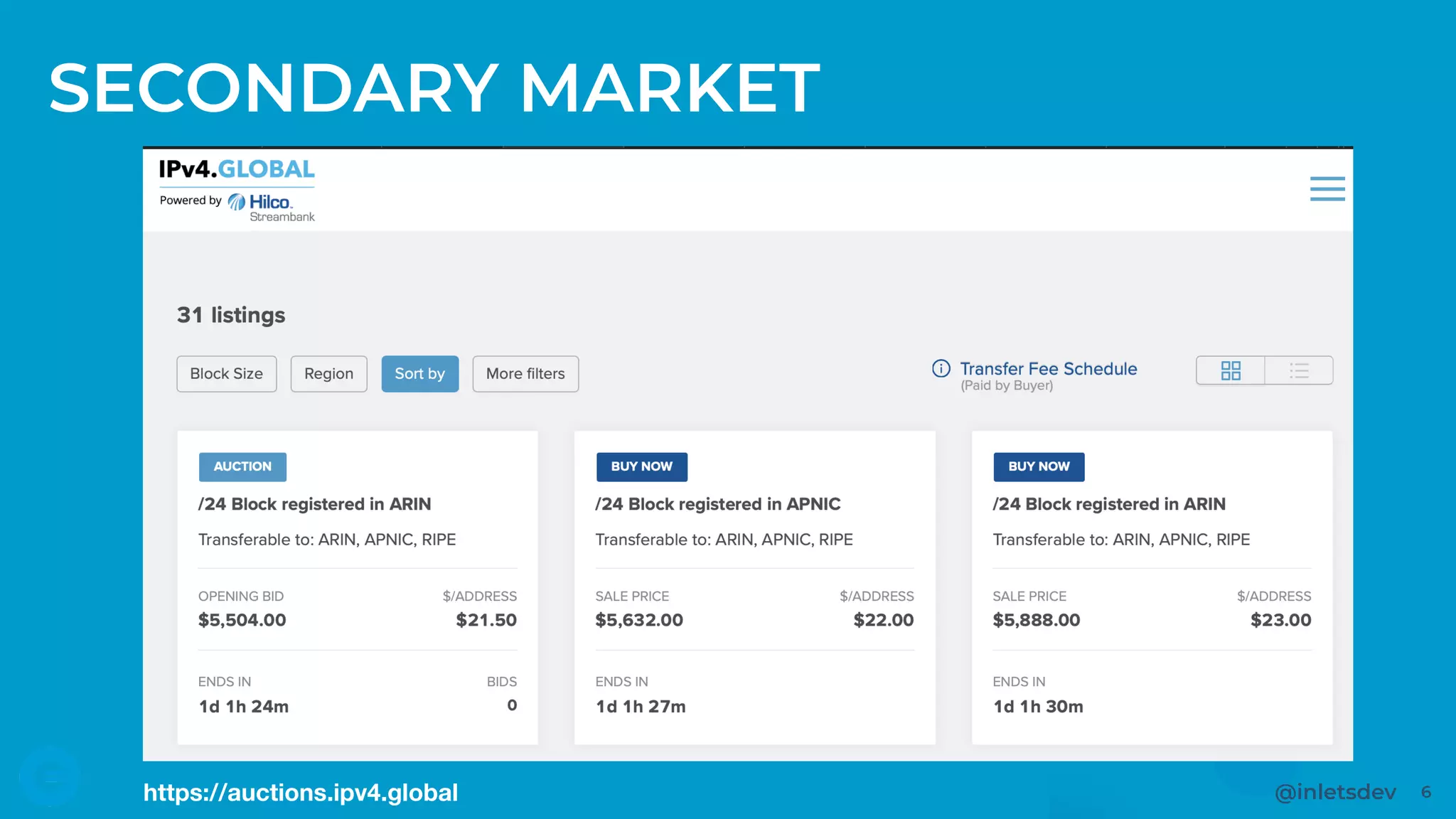The width and height of the screenshot is (1456, 819).
Task: Open the IPv4.Global logo home link
Action: coord(237,169)
